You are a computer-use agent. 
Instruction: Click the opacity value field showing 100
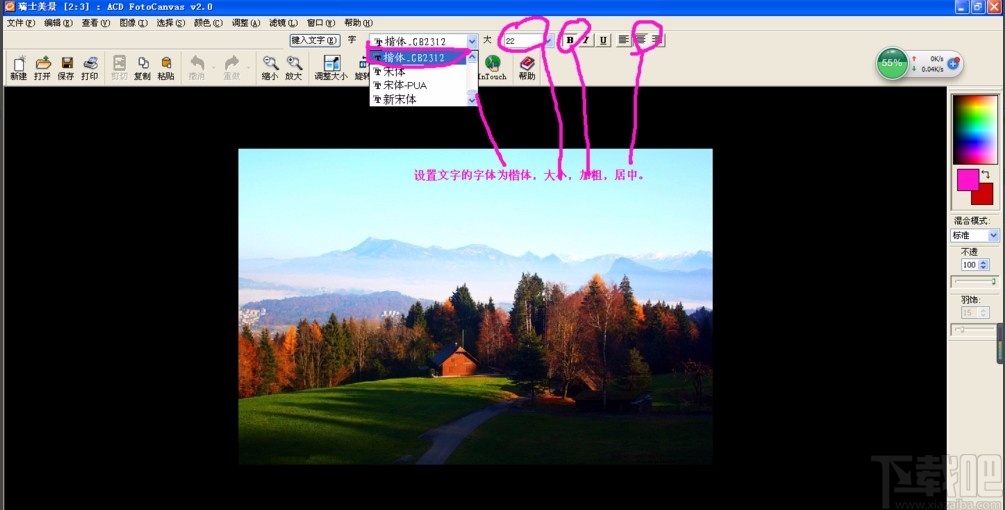click(x=969, y=265)
